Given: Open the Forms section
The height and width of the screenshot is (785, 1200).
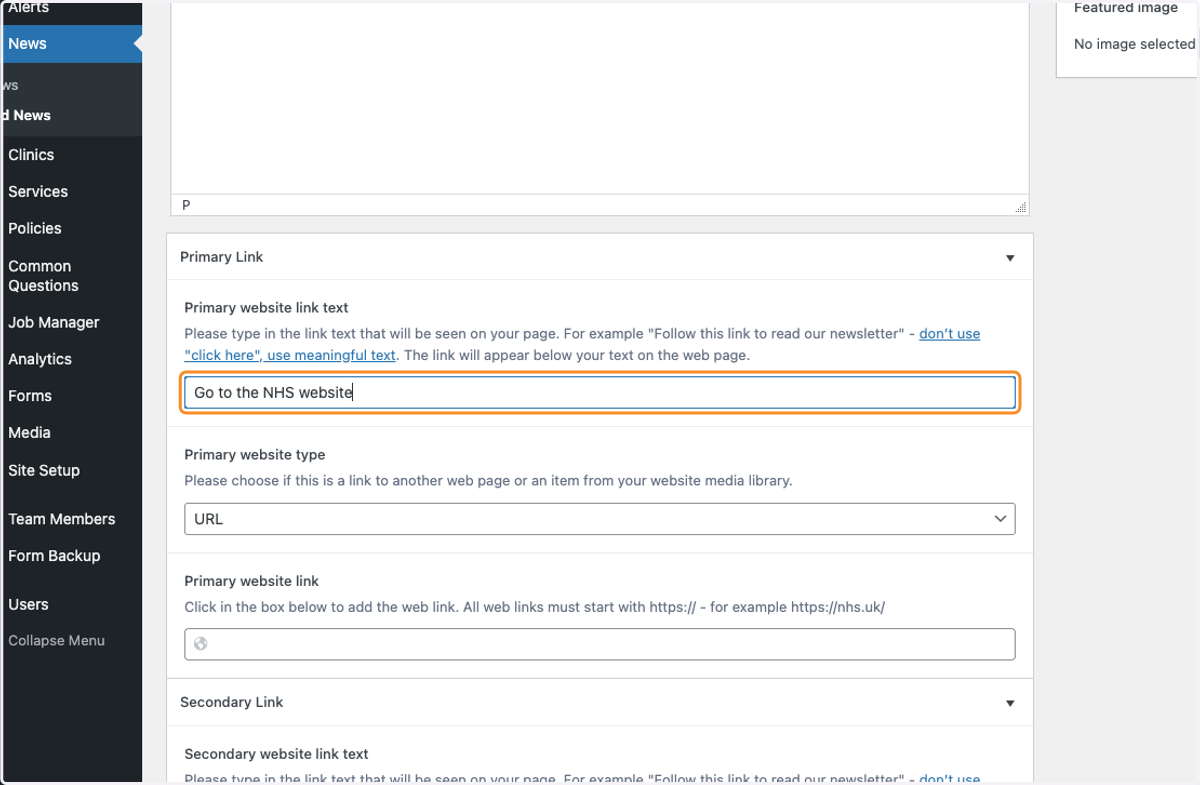Looking at the screenshot, I should (x=30, y=396).
